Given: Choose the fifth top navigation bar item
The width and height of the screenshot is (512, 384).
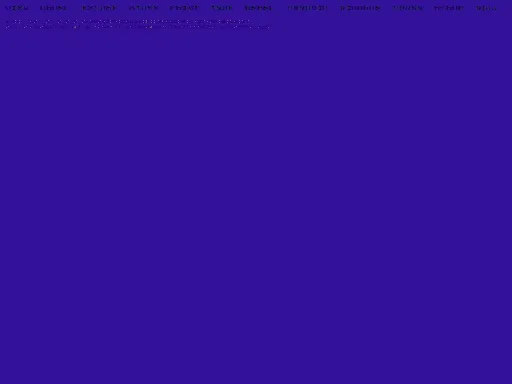Looking at the screenshot, I should (x=184, y=8).
